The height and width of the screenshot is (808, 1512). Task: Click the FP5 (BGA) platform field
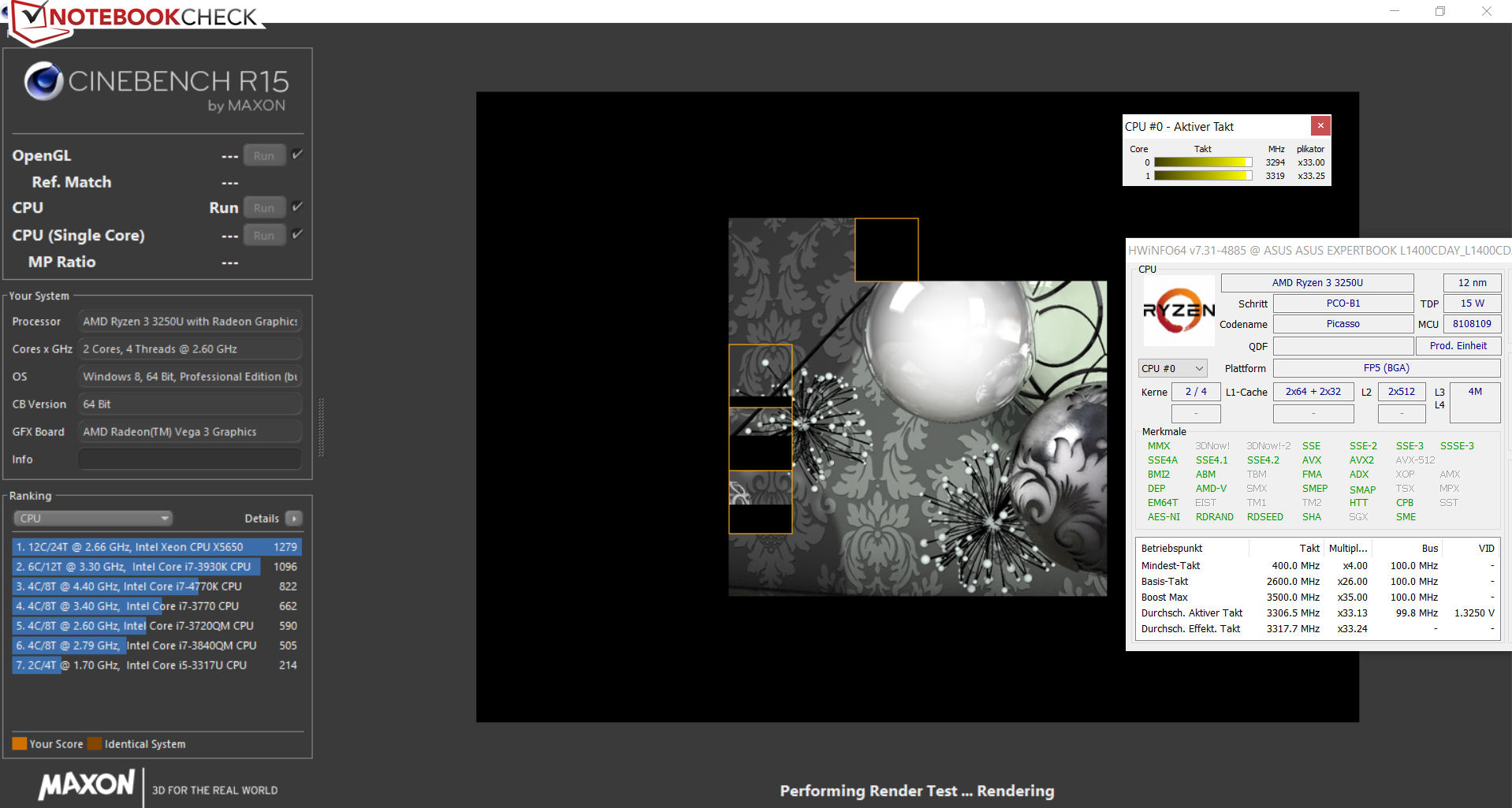point(1387,368)
